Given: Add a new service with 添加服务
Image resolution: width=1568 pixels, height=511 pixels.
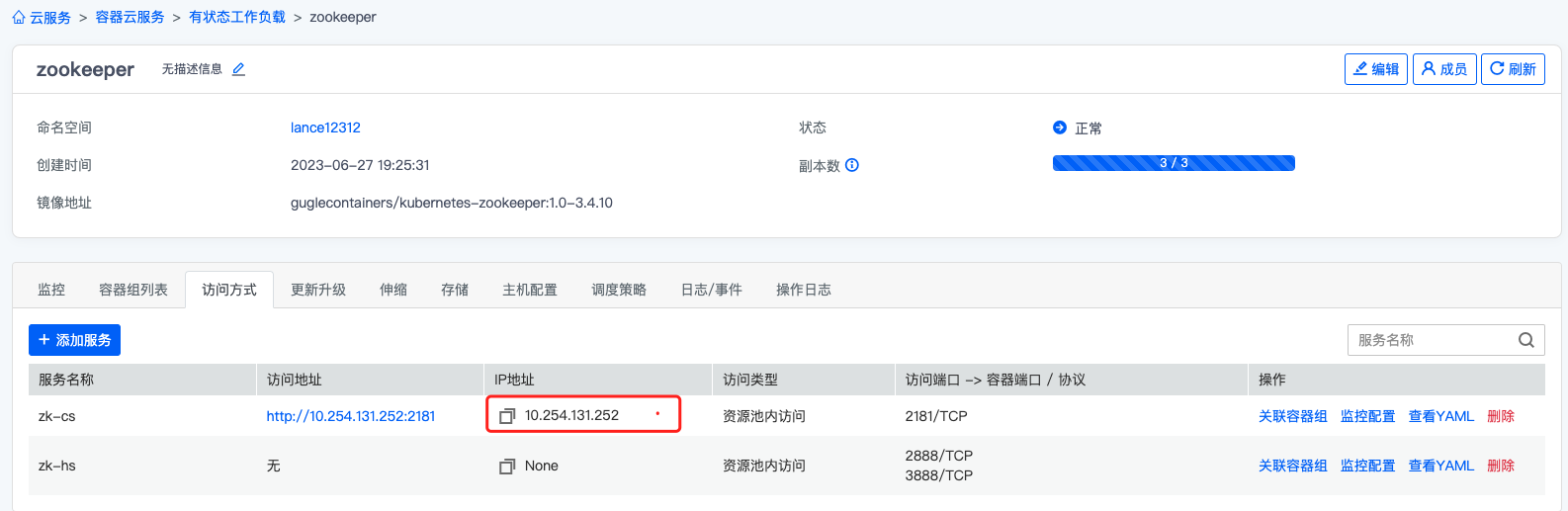Looking at the screenshot, I should point(74,340).
